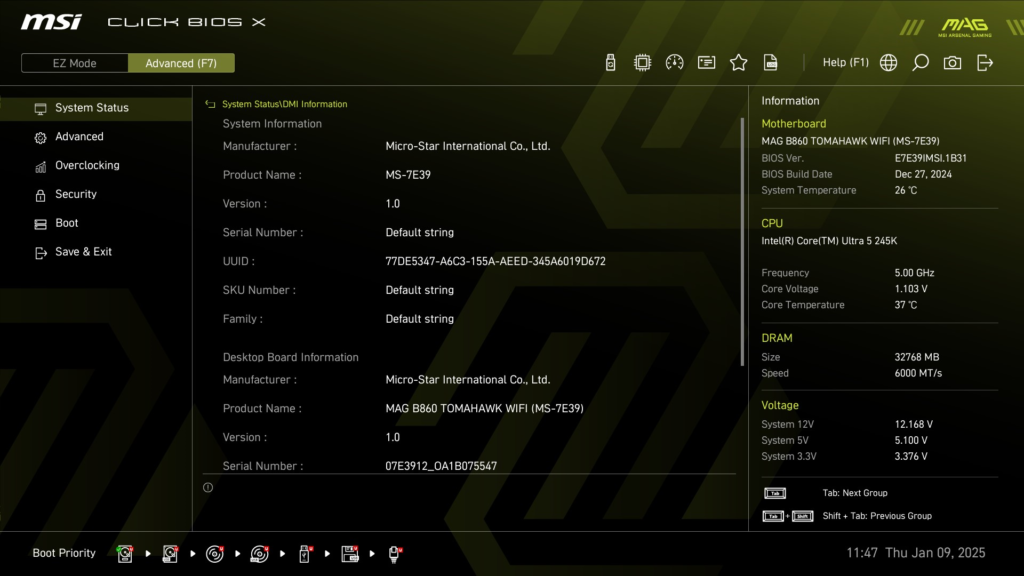Take a screenshot with the camera icon
The image size is (1024, 576).
click(x=951, y=61)
